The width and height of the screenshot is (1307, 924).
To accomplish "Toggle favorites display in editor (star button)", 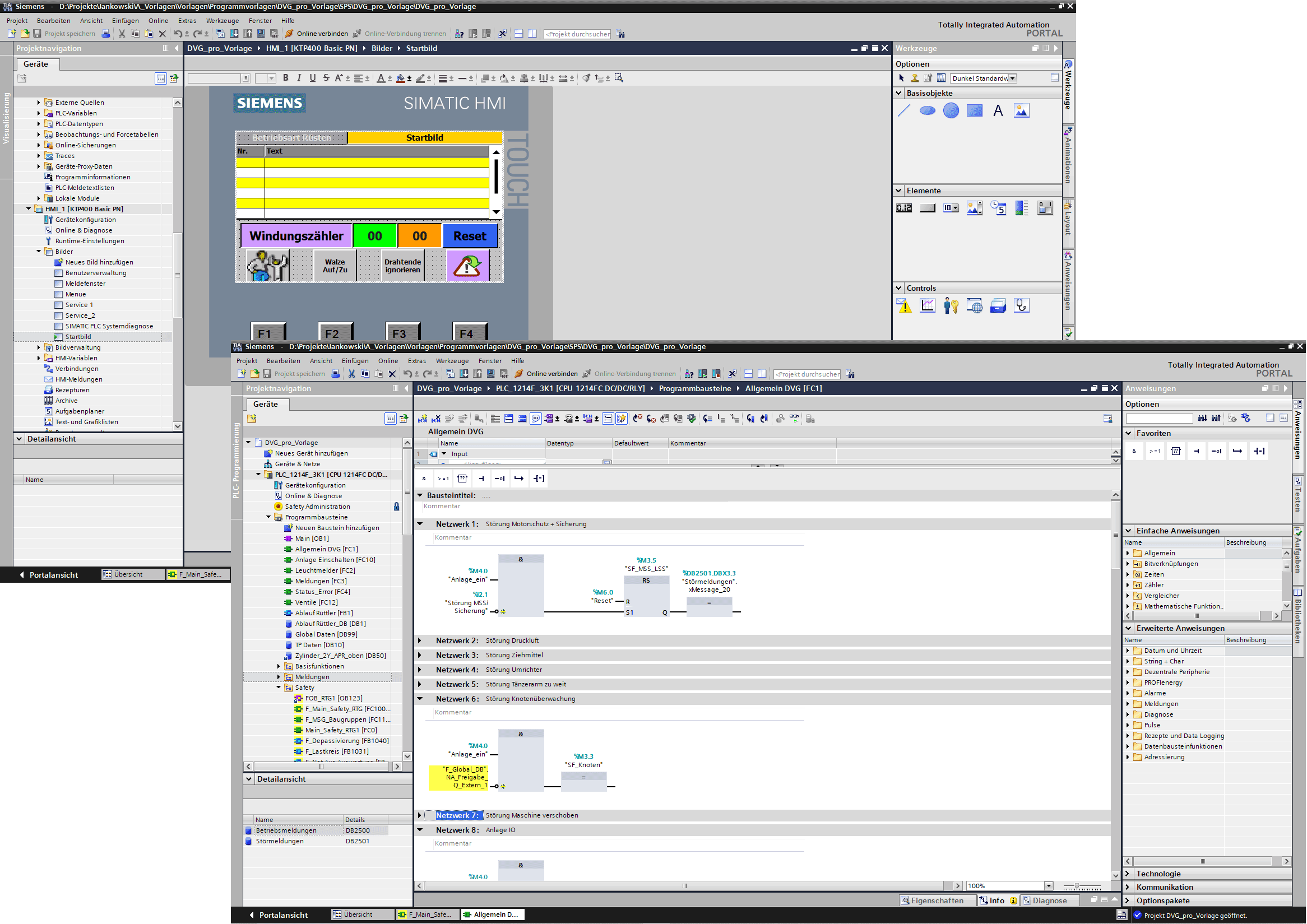I will pos(621,419).
